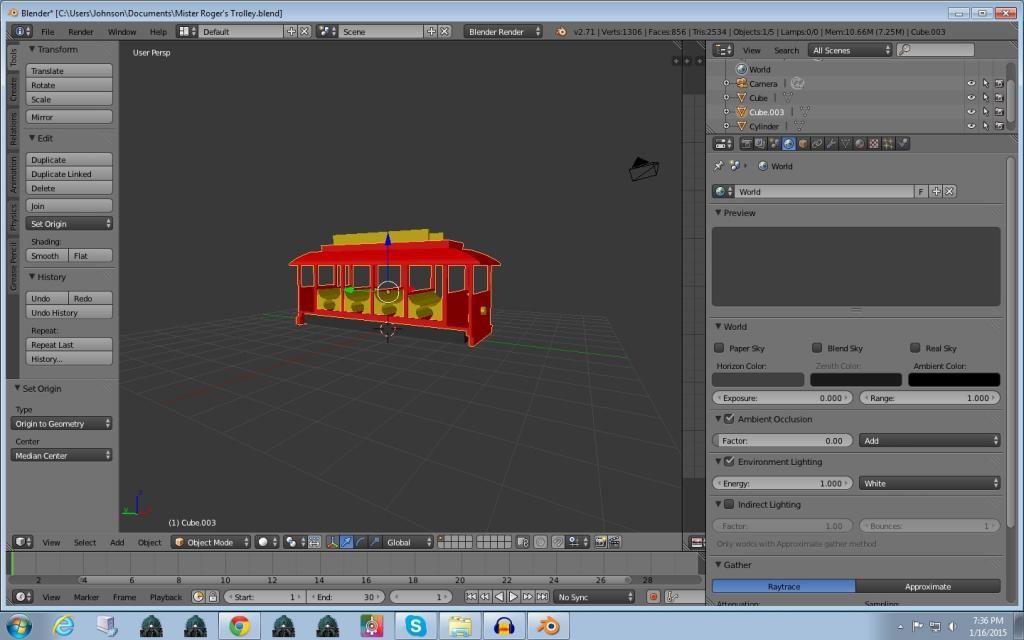Open the Environment Lighting White color dropdown
This screenshot has height=640, width=1024.
pyautogui.click(x=929, y=483)
